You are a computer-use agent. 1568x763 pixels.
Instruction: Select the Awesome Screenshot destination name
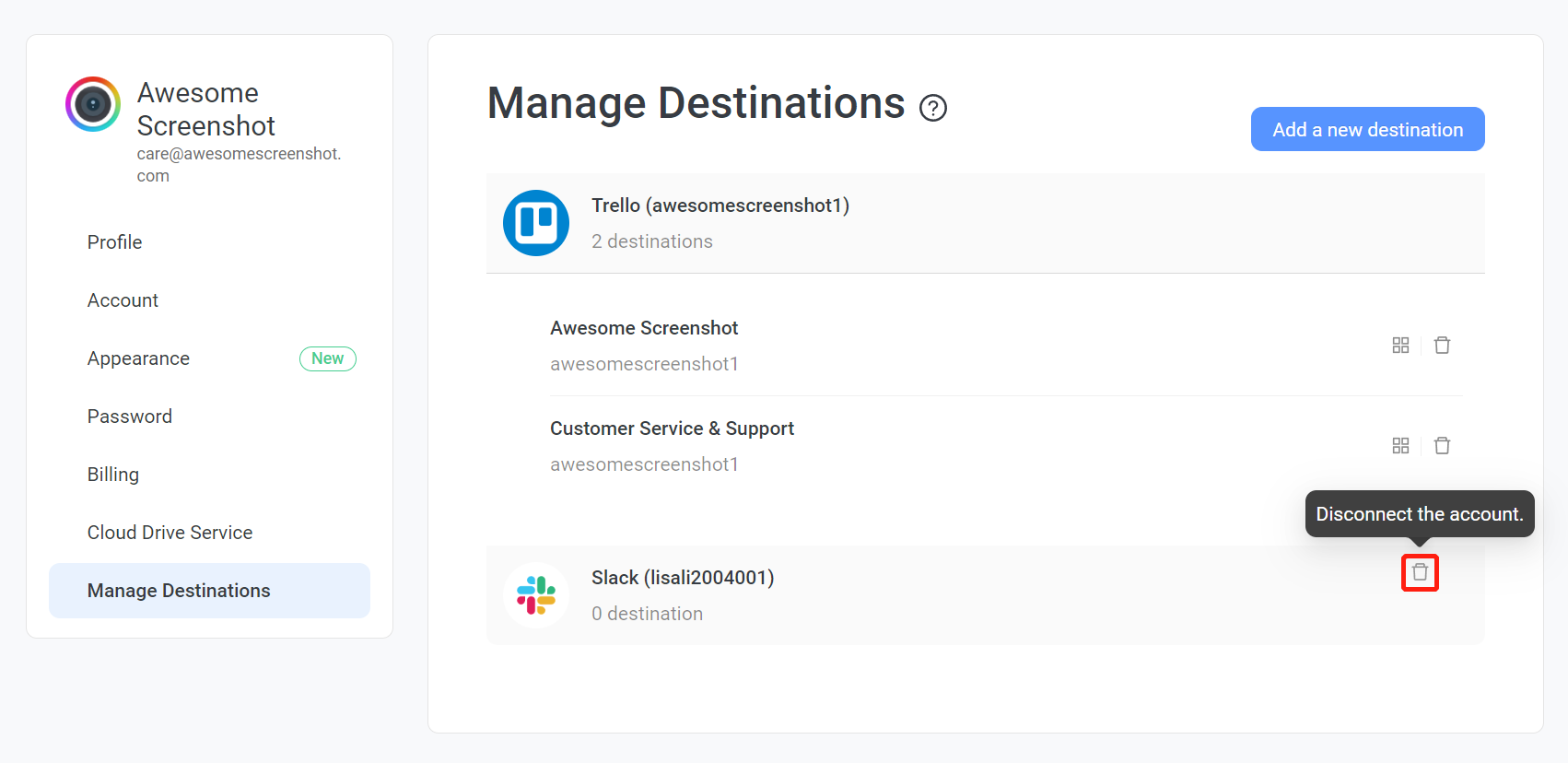coord(644,328)
